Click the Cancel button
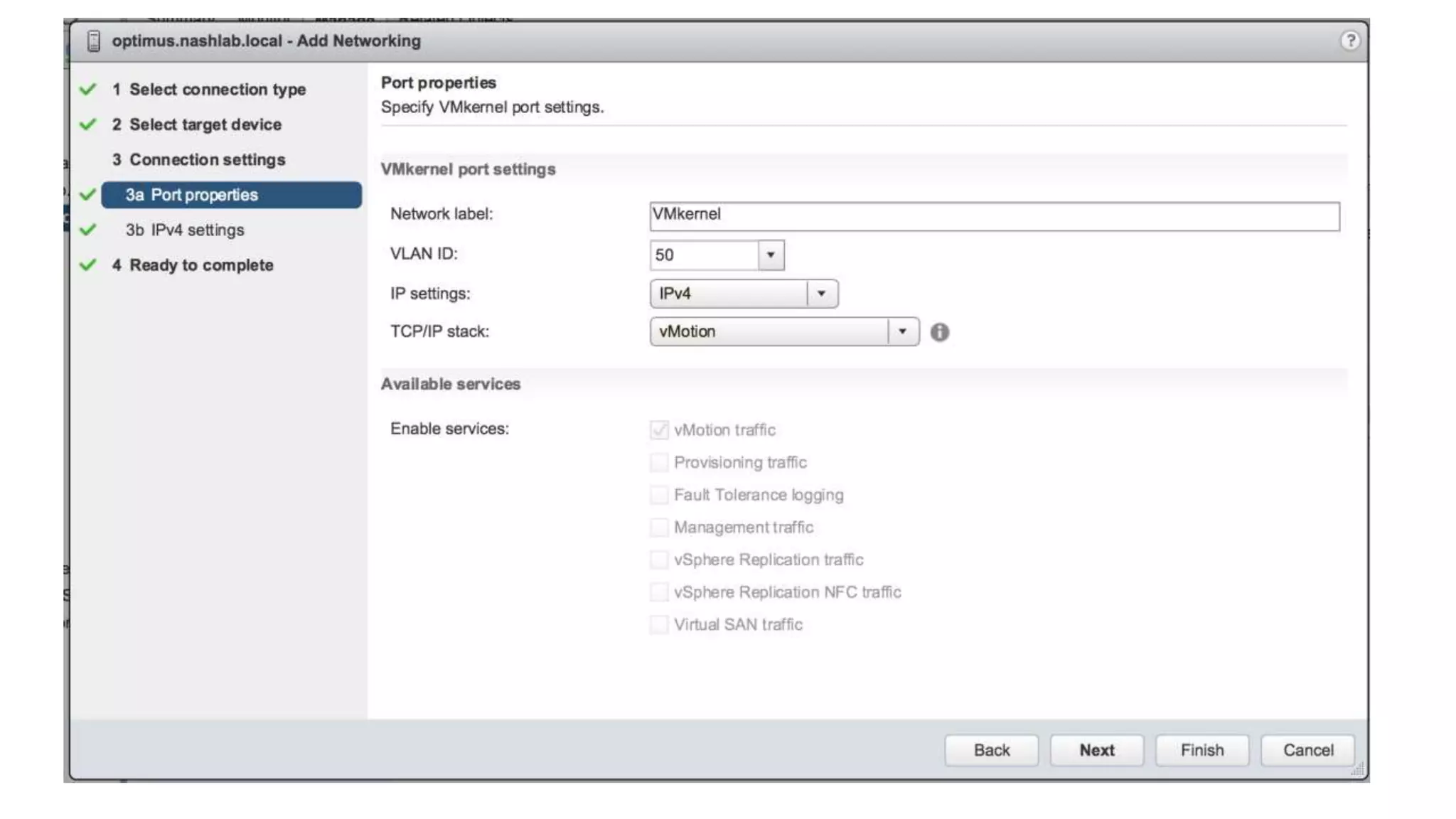Screen dimensions: 1456x819 [x=1307, y=750]
